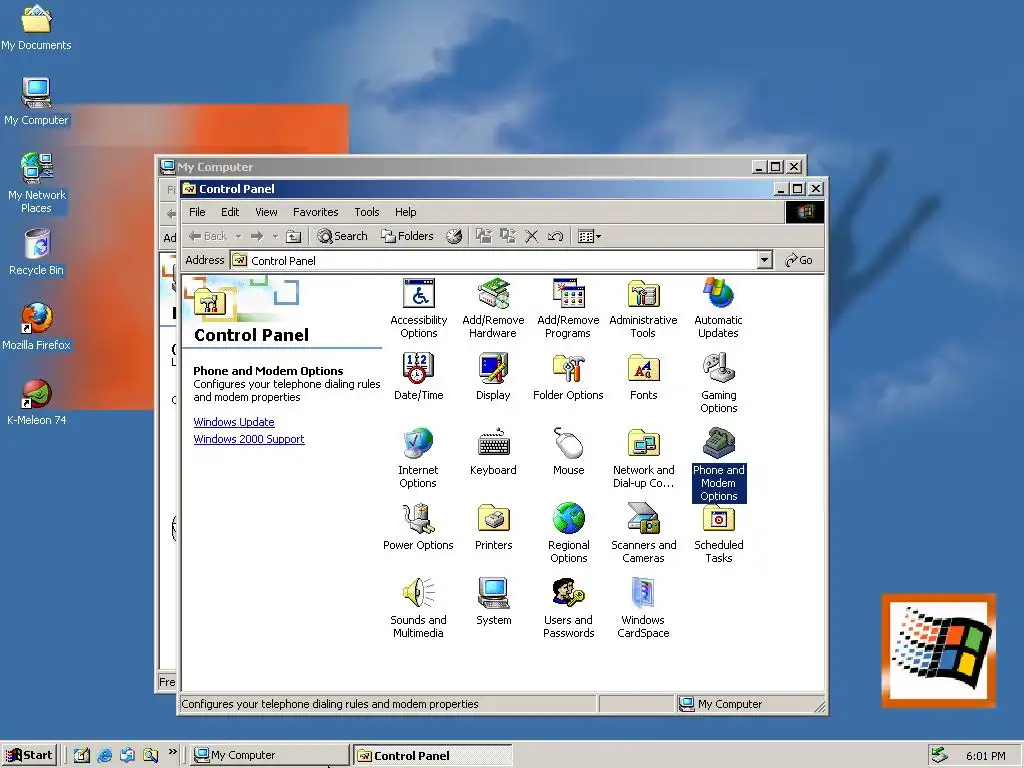The image size is (1024, 768).
Task: Open Sounds and Multimedia icon
Action: (418, 593)
